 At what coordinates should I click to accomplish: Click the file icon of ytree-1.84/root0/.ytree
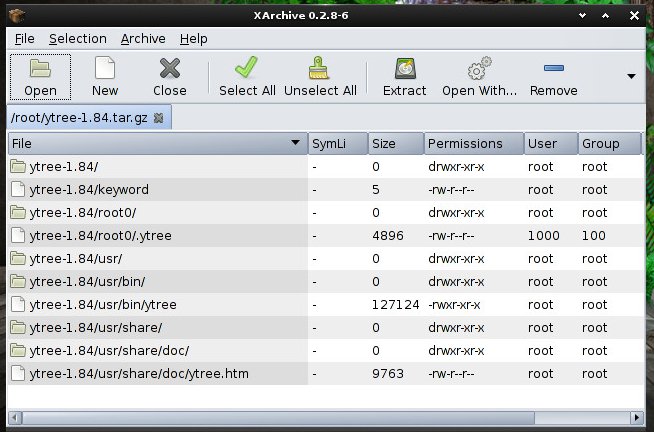click(18, 235)
